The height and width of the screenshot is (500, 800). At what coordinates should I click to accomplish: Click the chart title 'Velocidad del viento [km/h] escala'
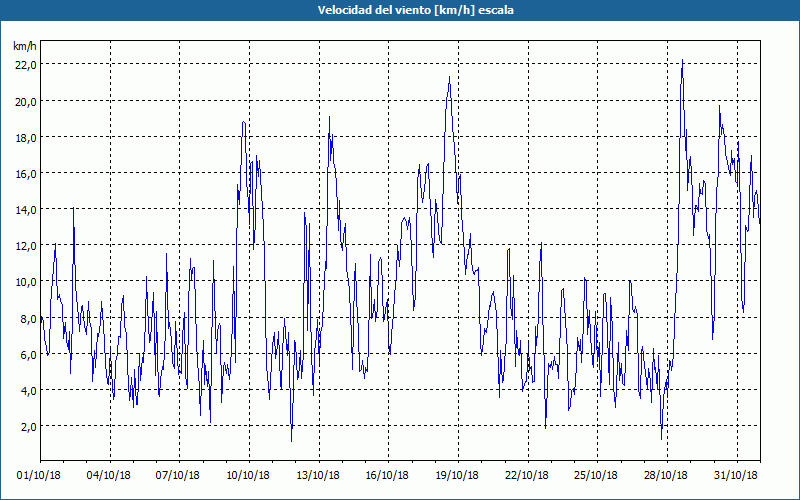(415, 10)
